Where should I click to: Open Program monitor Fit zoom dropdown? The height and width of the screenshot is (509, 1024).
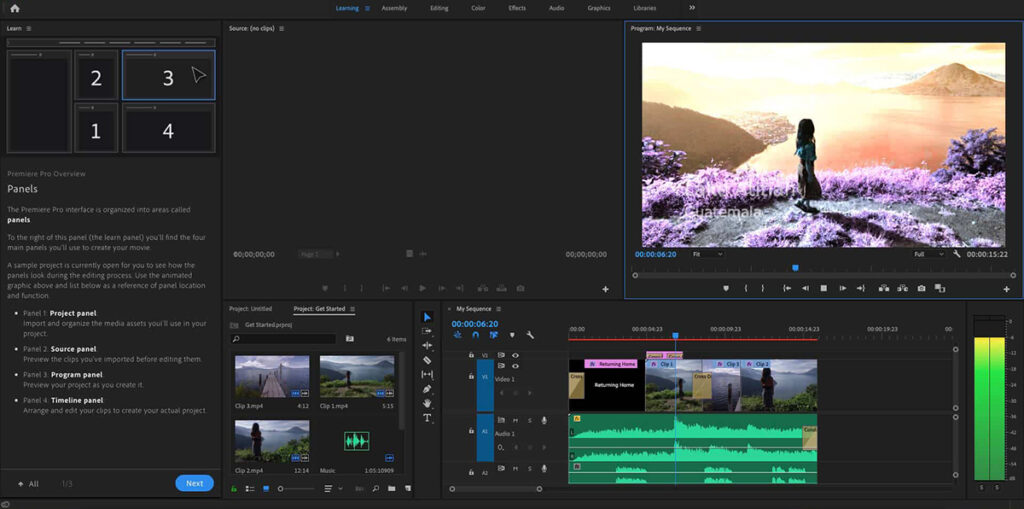[707, 254]
